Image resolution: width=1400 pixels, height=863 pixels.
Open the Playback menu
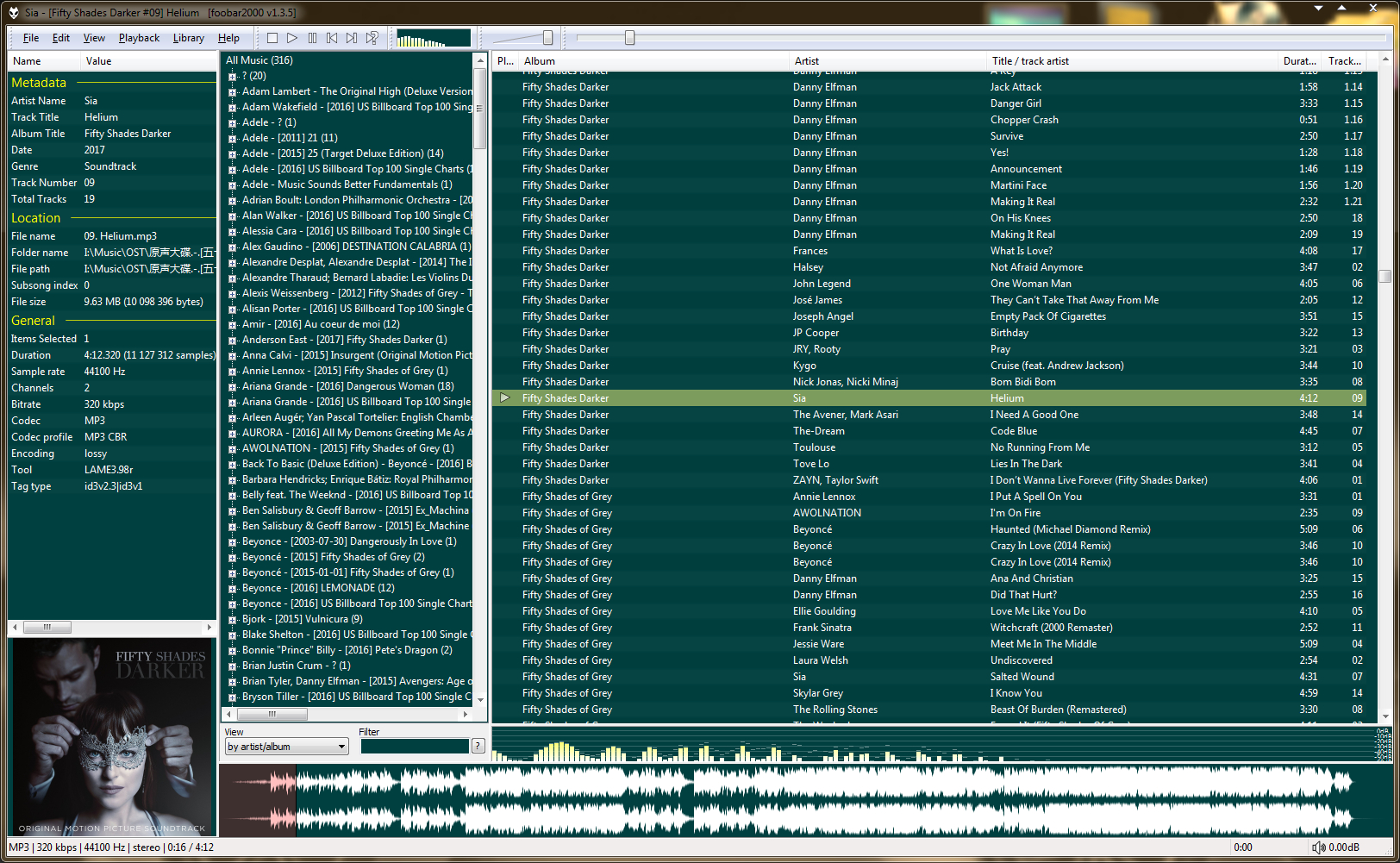(139, 38)
